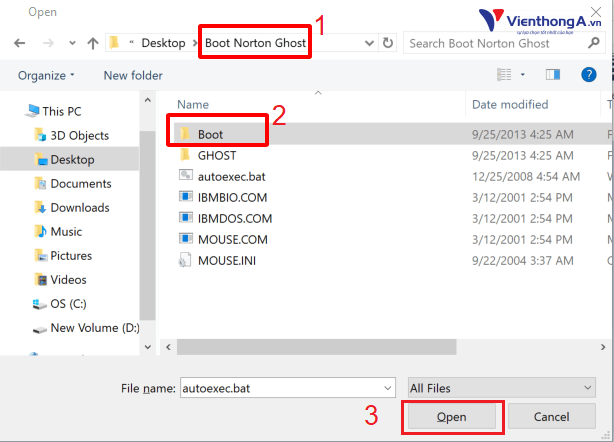Click navigation pane scroll up arrow
This screenshot has width=614, height=442.
click(x=148, y=100)
